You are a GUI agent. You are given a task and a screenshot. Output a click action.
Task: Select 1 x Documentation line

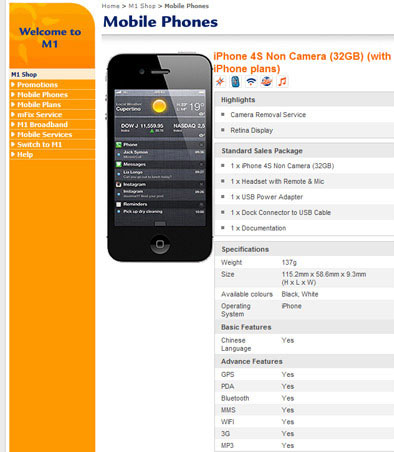pyautogui.click(x=258, y=228)
